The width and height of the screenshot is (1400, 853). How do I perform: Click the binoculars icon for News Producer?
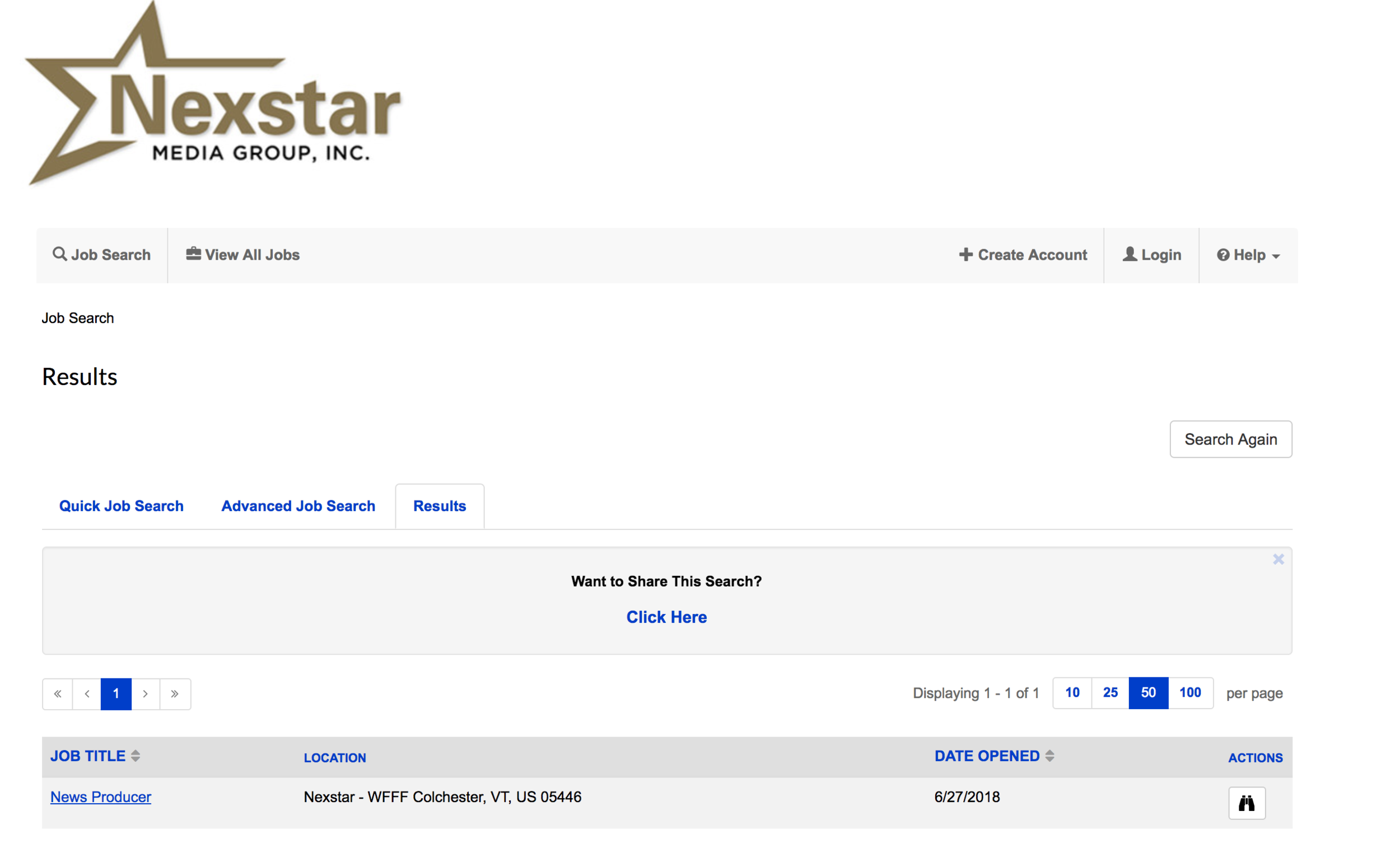click(x=1246, y=803)
